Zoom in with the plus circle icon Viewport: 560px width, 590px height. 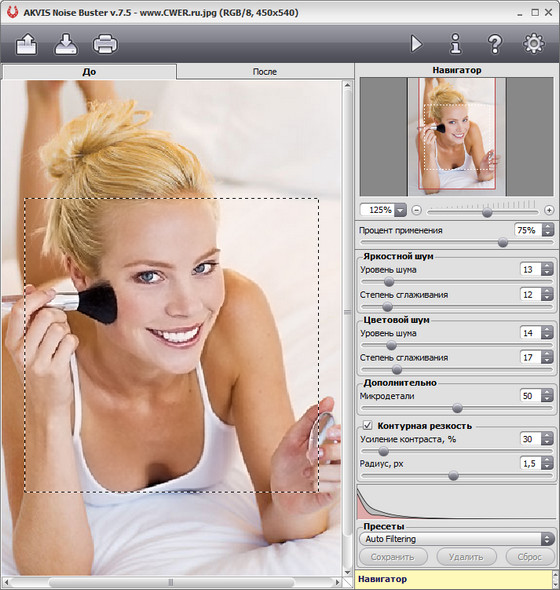click(x=549, y=210)
